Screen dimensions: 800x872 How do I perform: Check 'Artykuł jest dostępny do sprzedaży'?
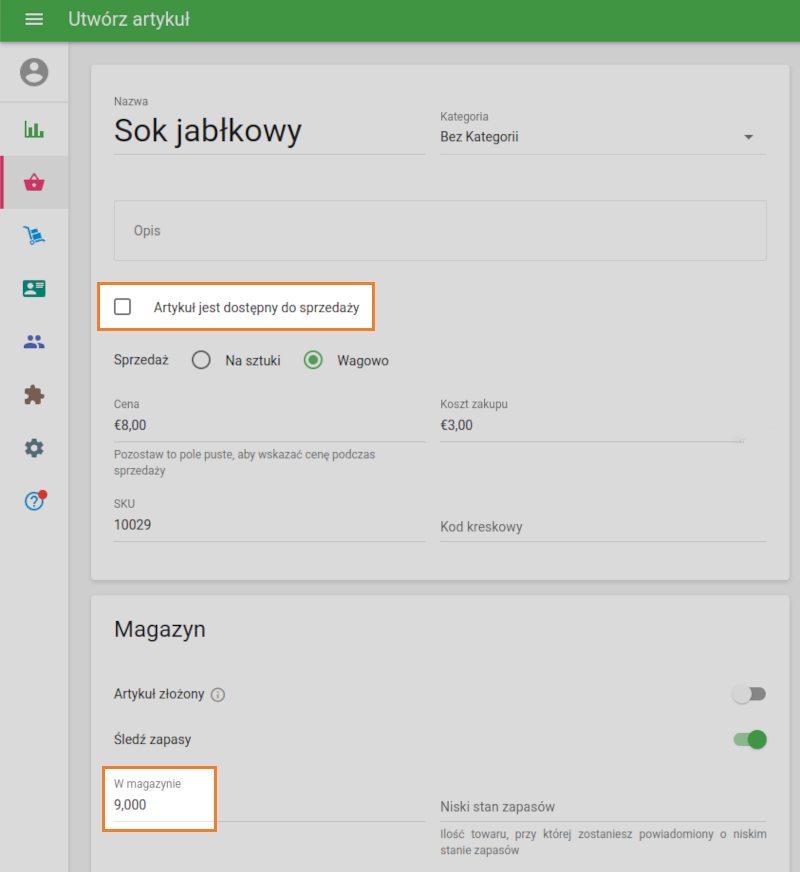tap(122, 306)
